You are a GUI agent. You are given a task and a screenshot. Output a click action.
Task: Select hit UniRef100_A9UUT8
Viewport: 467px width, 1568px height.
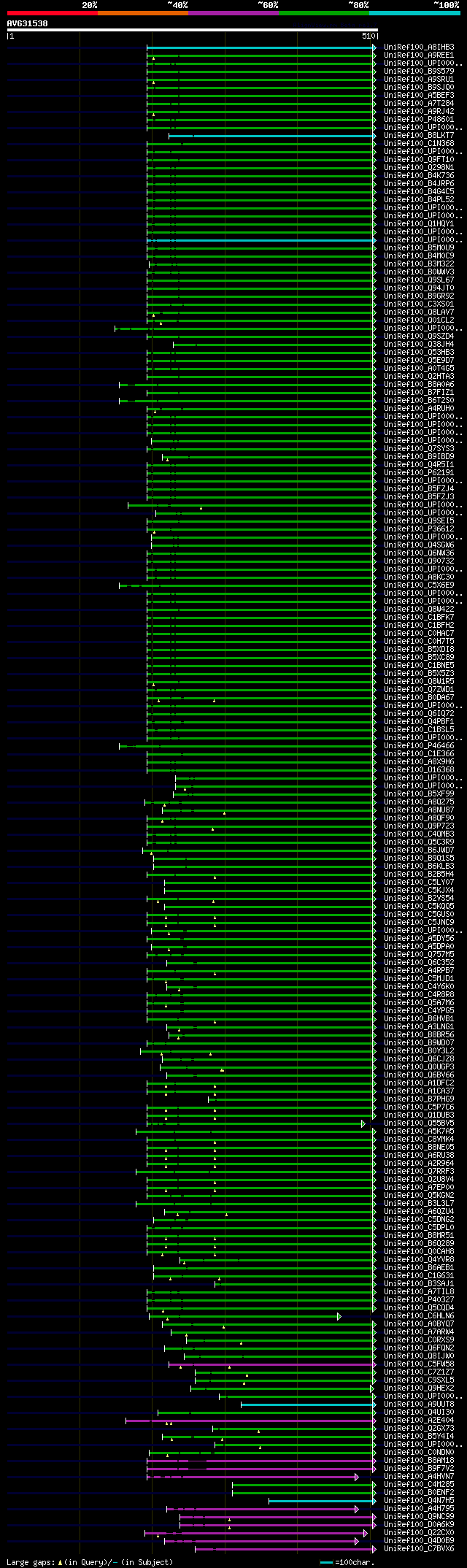419,1404
